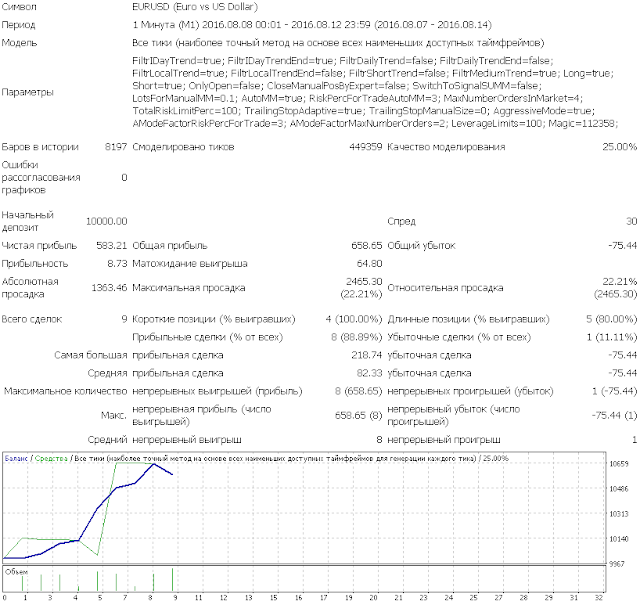This screenshot has height=605, width=640.
Task: Click the 'Максимальное количество' row label
Action: click(66, 391)
